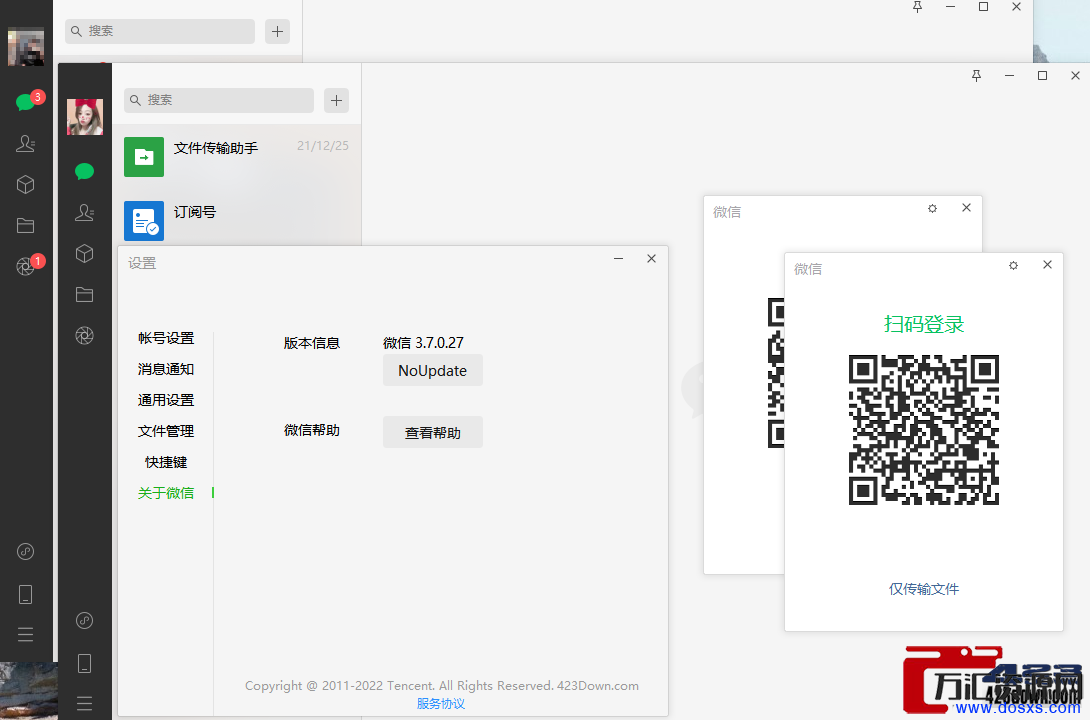This screenshot has width=1090, height=720.
Task: Pin the back WeChat window on top
Action: point(918,7)
